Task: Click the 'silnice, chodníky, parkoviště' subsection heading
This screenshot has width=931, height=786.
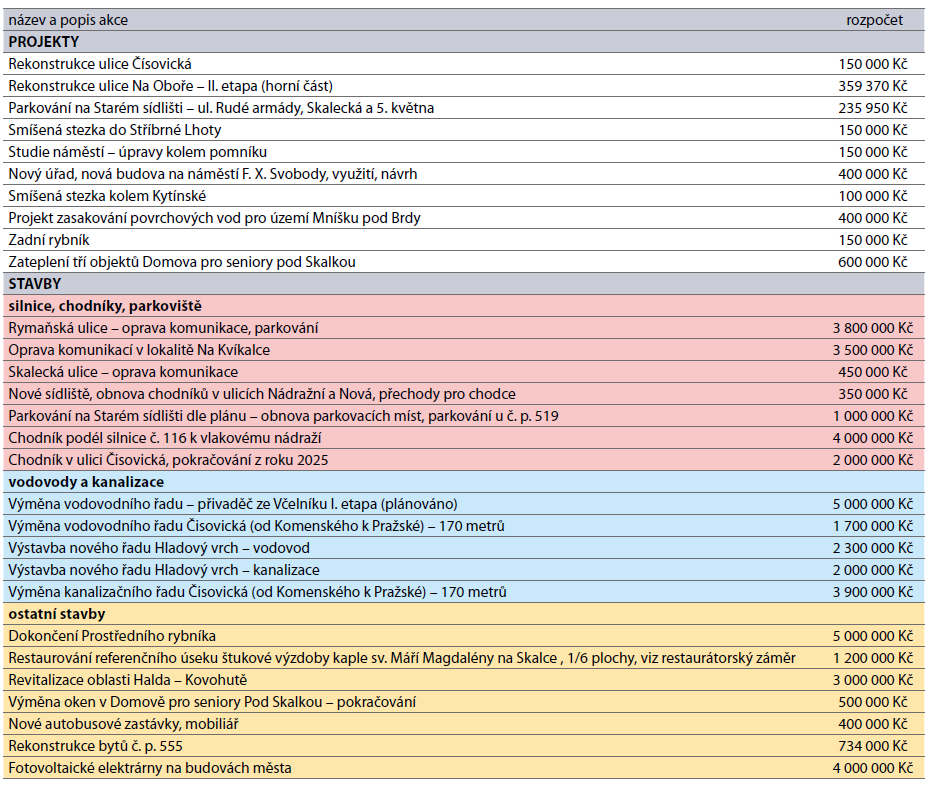Action: pos(105,306)
